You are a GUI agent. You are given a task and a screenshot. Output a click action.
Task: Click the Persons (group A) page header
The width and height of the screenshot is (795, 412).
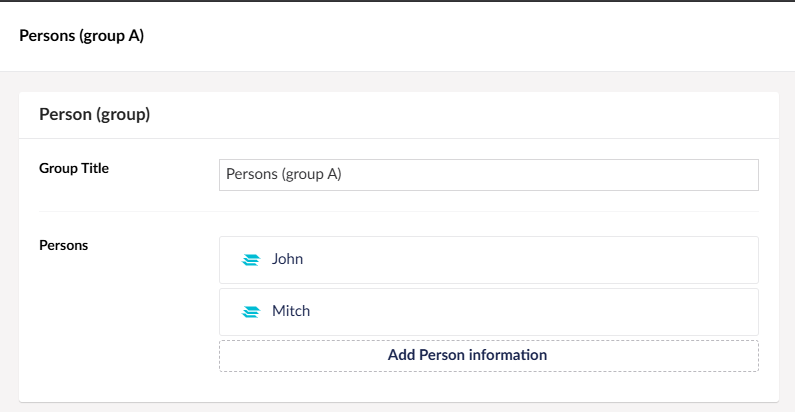pos(82,36)
